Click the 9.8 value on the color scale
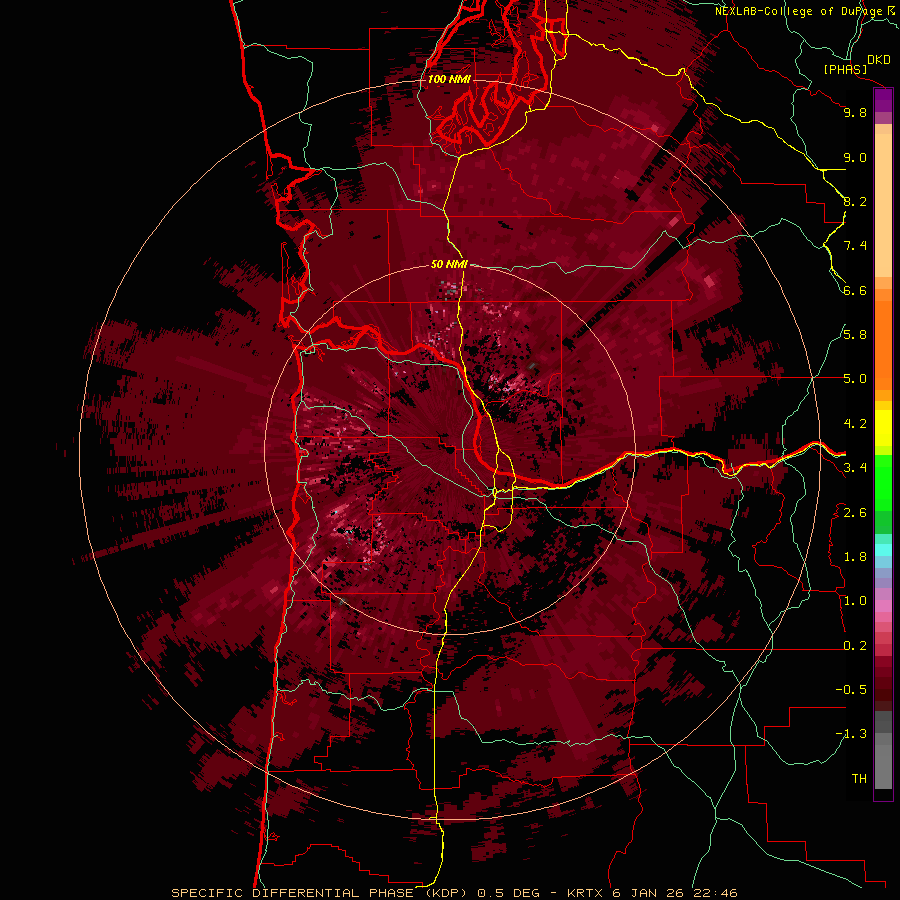 855,112
